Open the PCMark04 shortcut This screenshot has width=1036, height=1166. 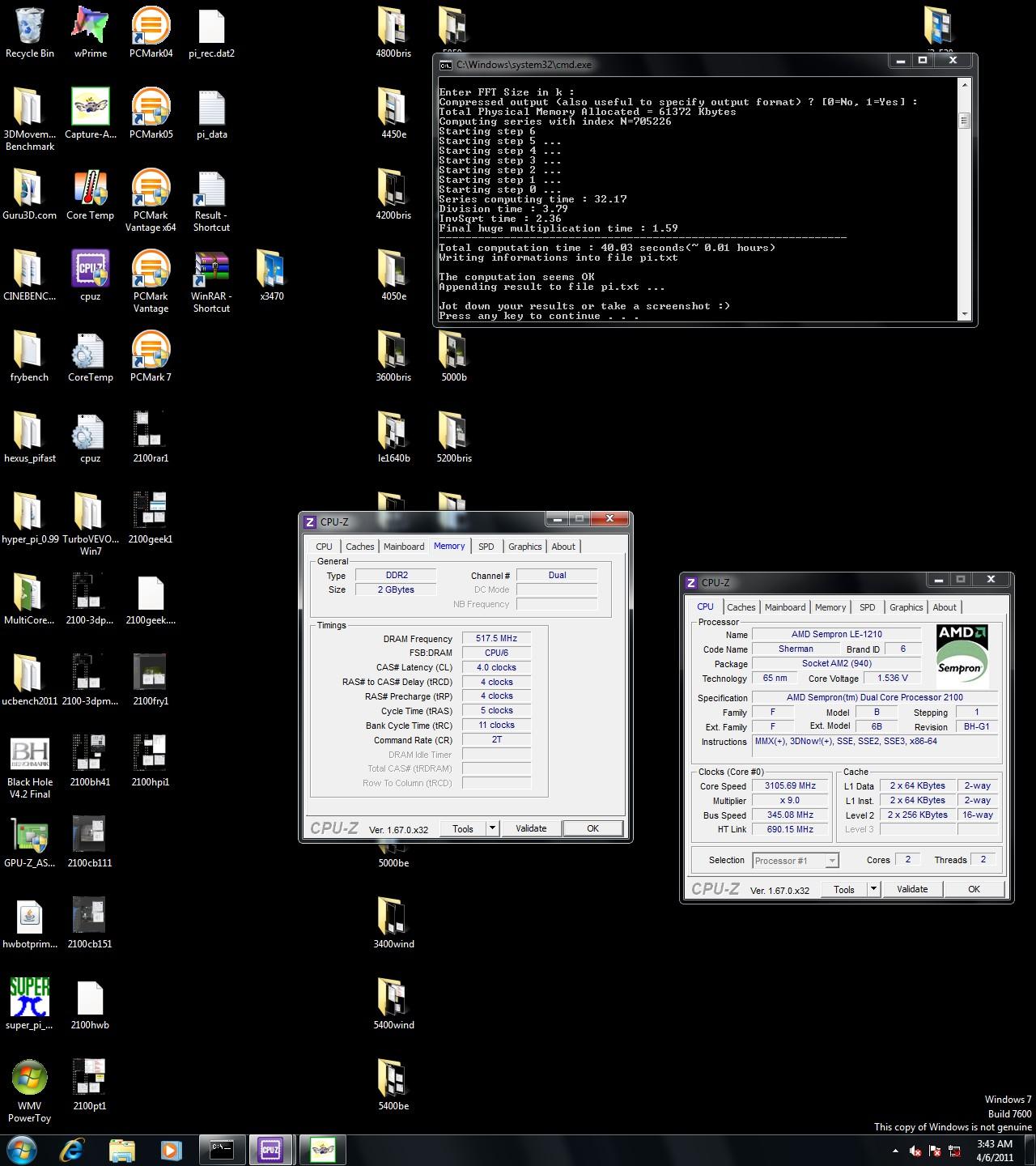[151, 32]
